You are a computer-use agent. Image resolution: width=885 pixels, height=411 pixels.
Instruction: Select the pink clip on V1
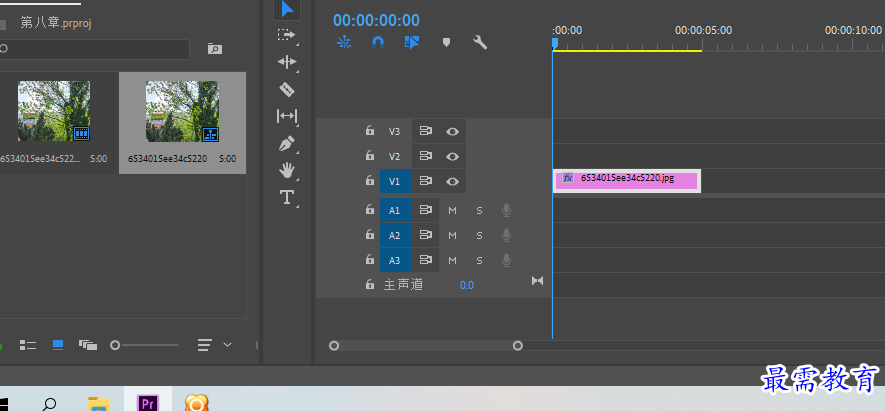[x=626, y=181]
